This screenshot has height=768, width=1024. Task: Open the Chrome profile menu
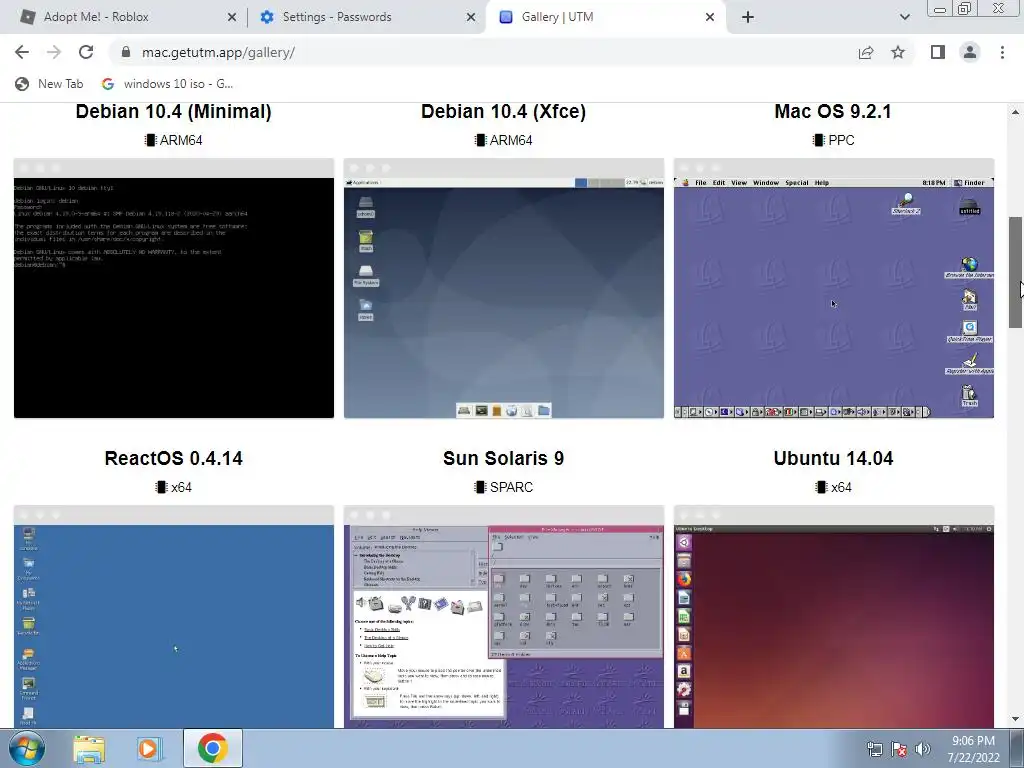(970, 52)
